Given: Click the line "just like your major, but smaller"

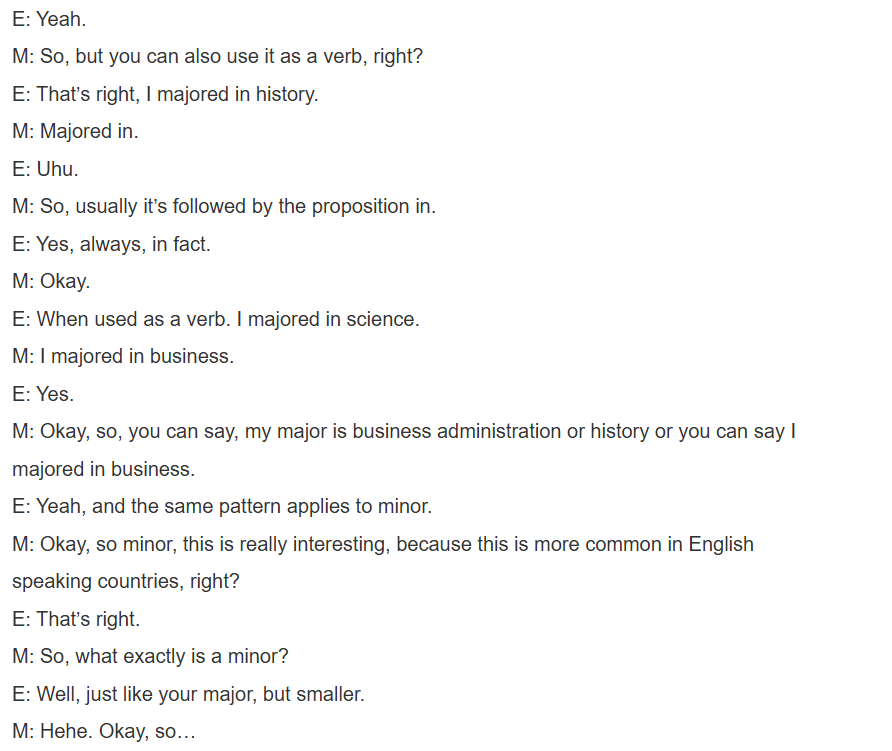Looking at the screenshot, I should point(188,694).
